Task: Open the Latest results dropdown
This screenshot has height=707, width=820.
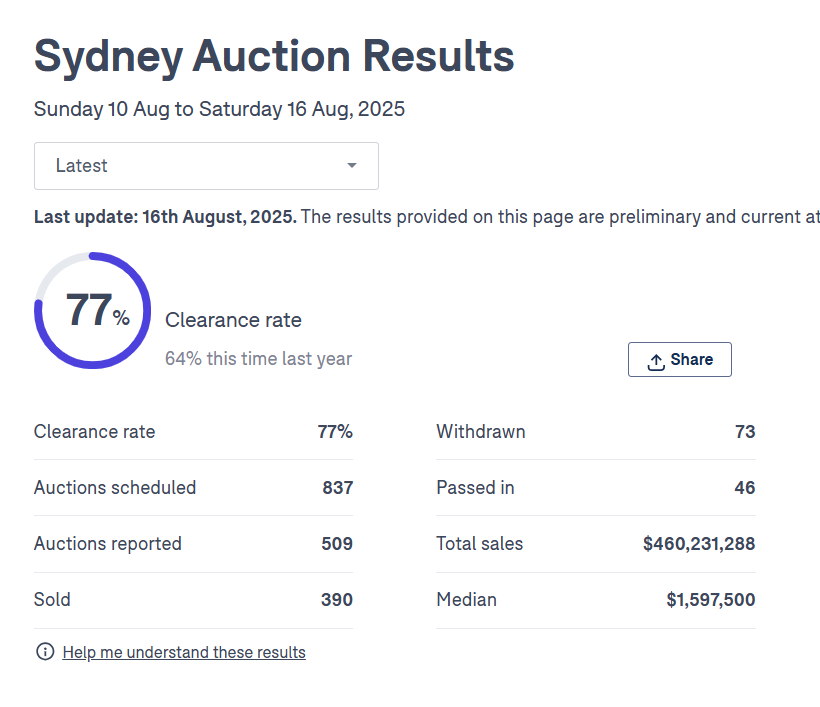Action: [205, 166]
